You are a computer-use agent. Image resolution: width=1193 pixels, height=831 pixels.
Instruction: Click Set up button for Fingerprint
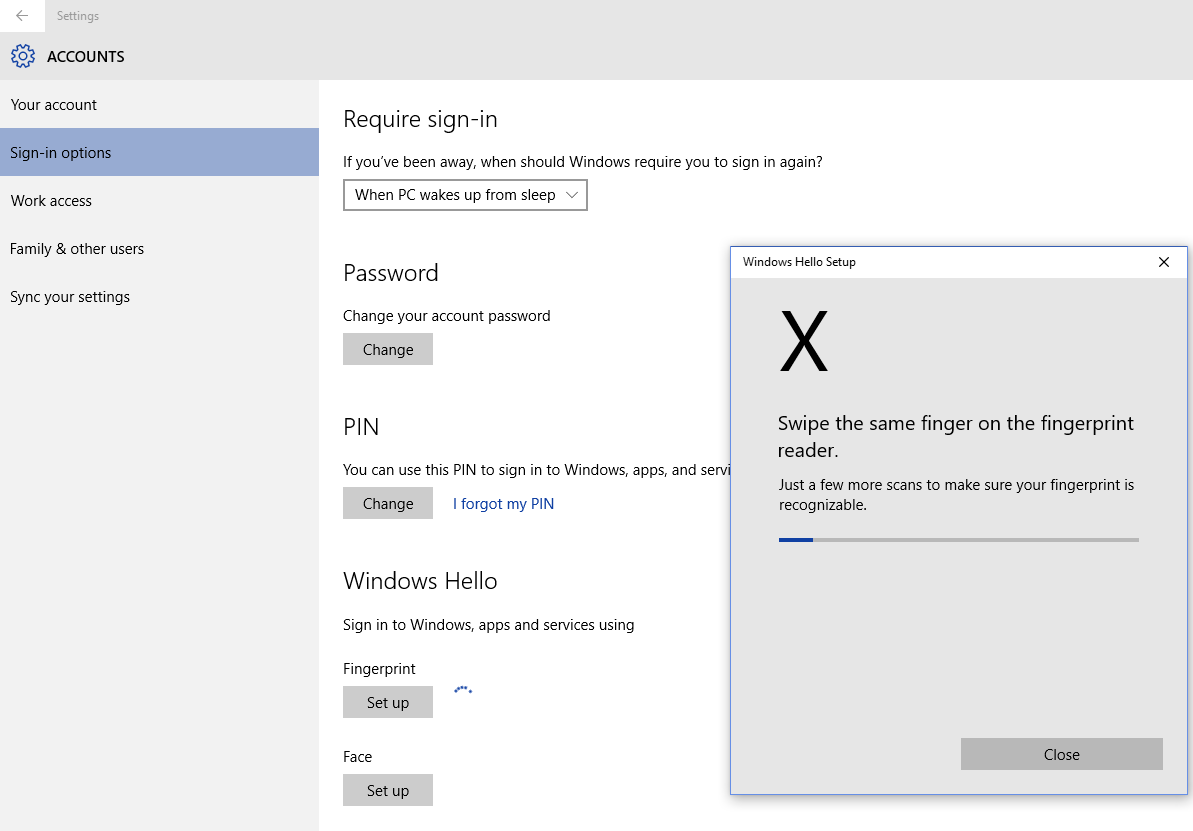(x=388, y=702)
